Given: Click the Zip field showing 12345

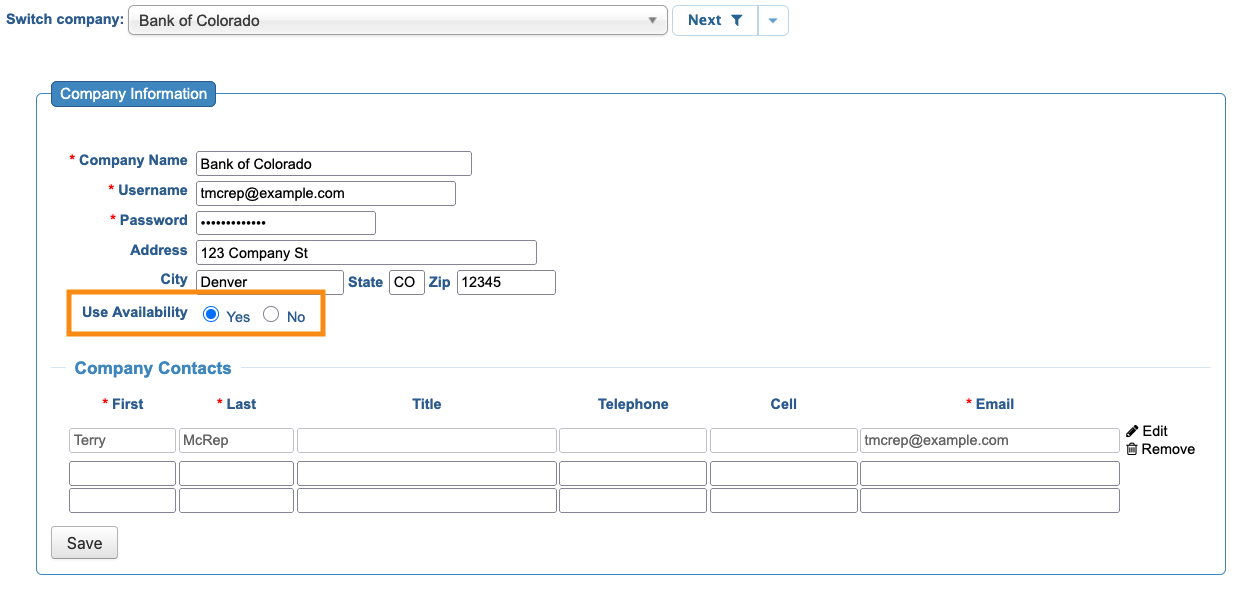Looking at the screenshot, I should pos(506,282).
